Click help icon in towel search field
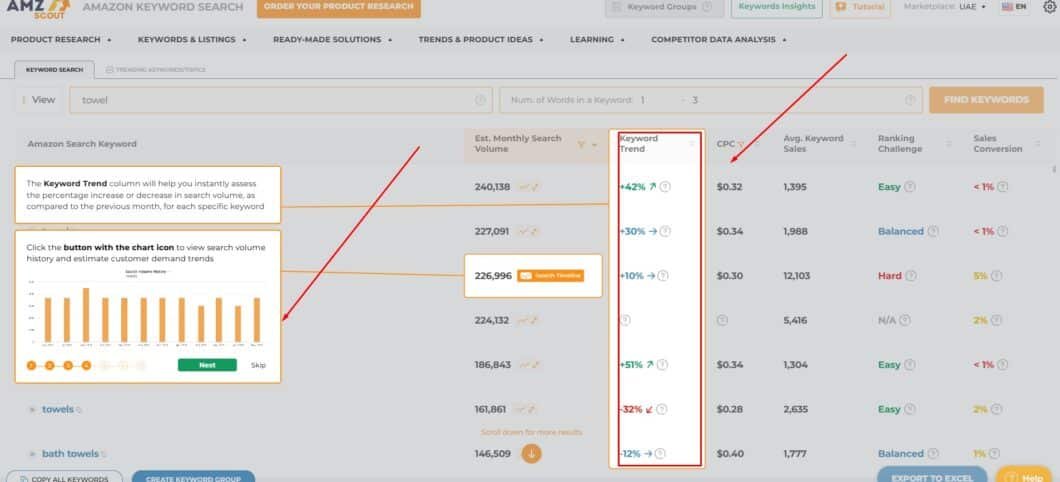Image resolution: width=1060 pixels, height=482 pixels. point(480,100)
